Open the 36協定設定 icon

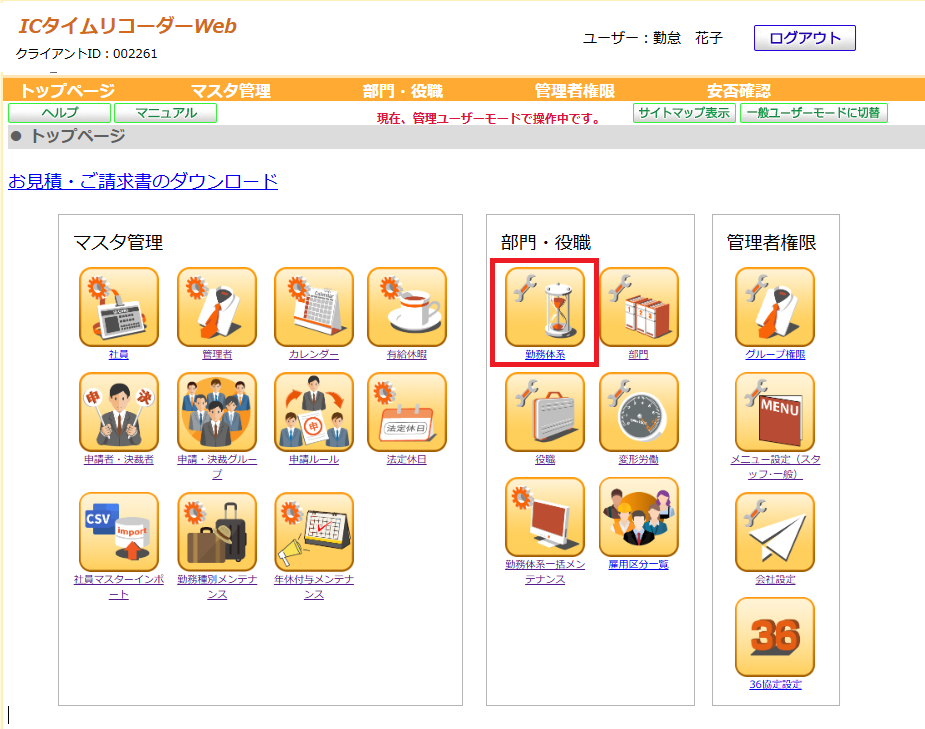(x=775, y=637)
